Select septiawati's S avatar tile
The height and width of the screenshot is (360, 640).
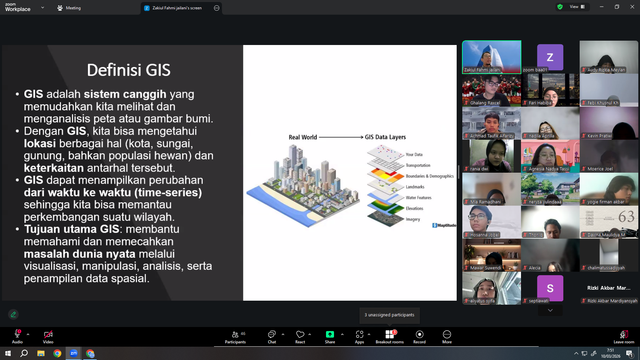(x=550, y=288)
